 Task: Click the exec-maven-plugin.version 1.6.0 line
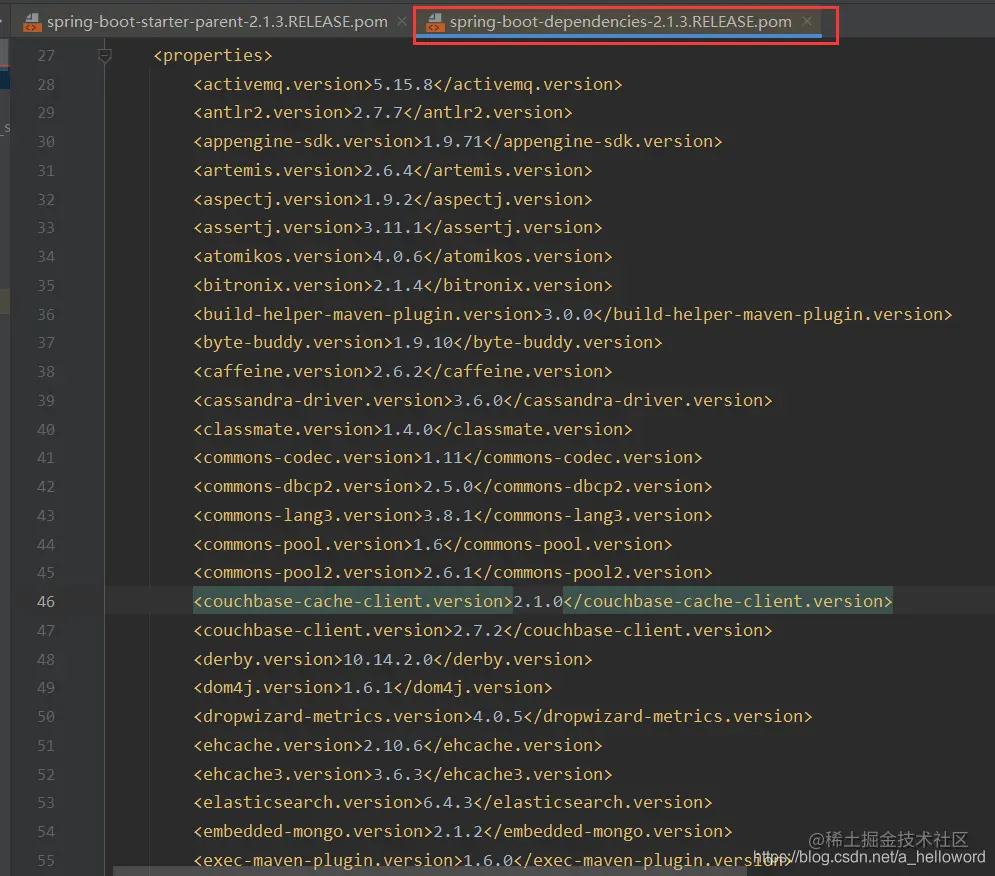[x=493, y=860]
